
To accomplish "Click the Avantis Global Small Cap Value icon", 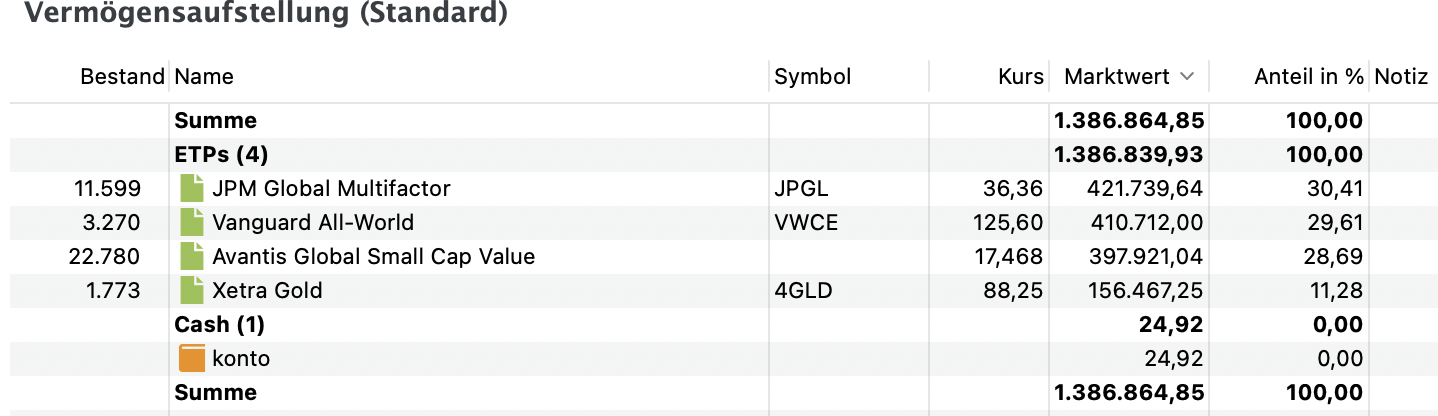I will tap(191, 256).
